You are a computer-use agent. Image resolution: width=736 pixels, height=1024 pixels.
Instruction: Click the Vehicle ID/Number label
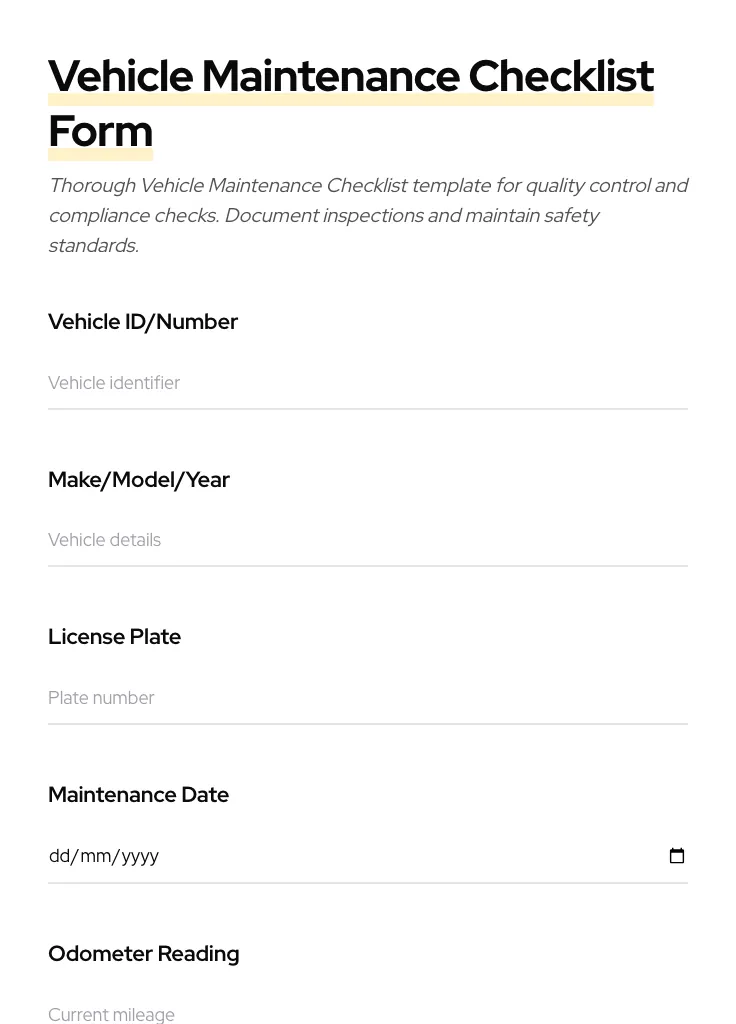pos(143,322)
